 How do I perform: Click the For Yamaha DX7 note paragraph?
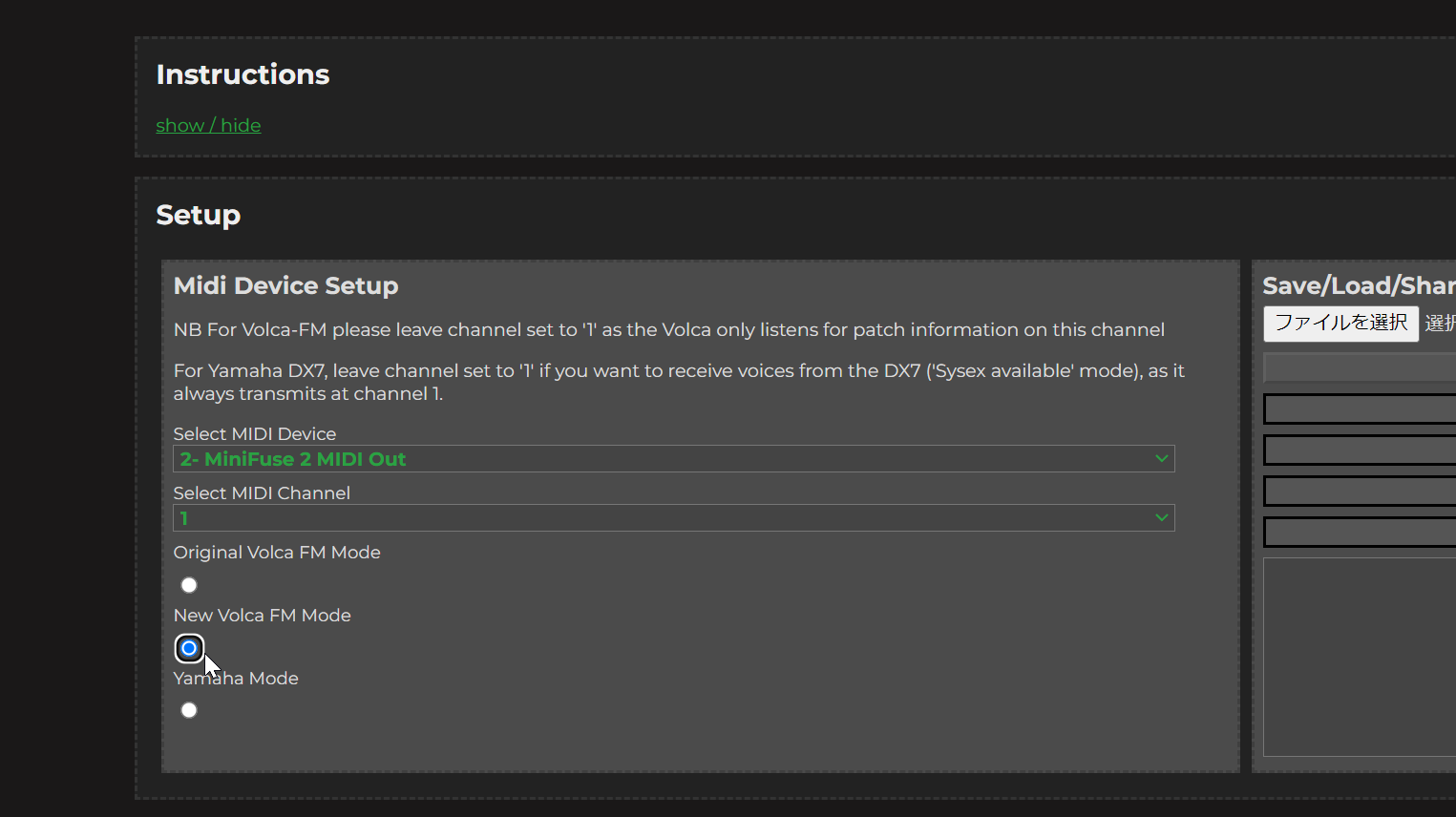pyautogui.click(x=679, y=382)
